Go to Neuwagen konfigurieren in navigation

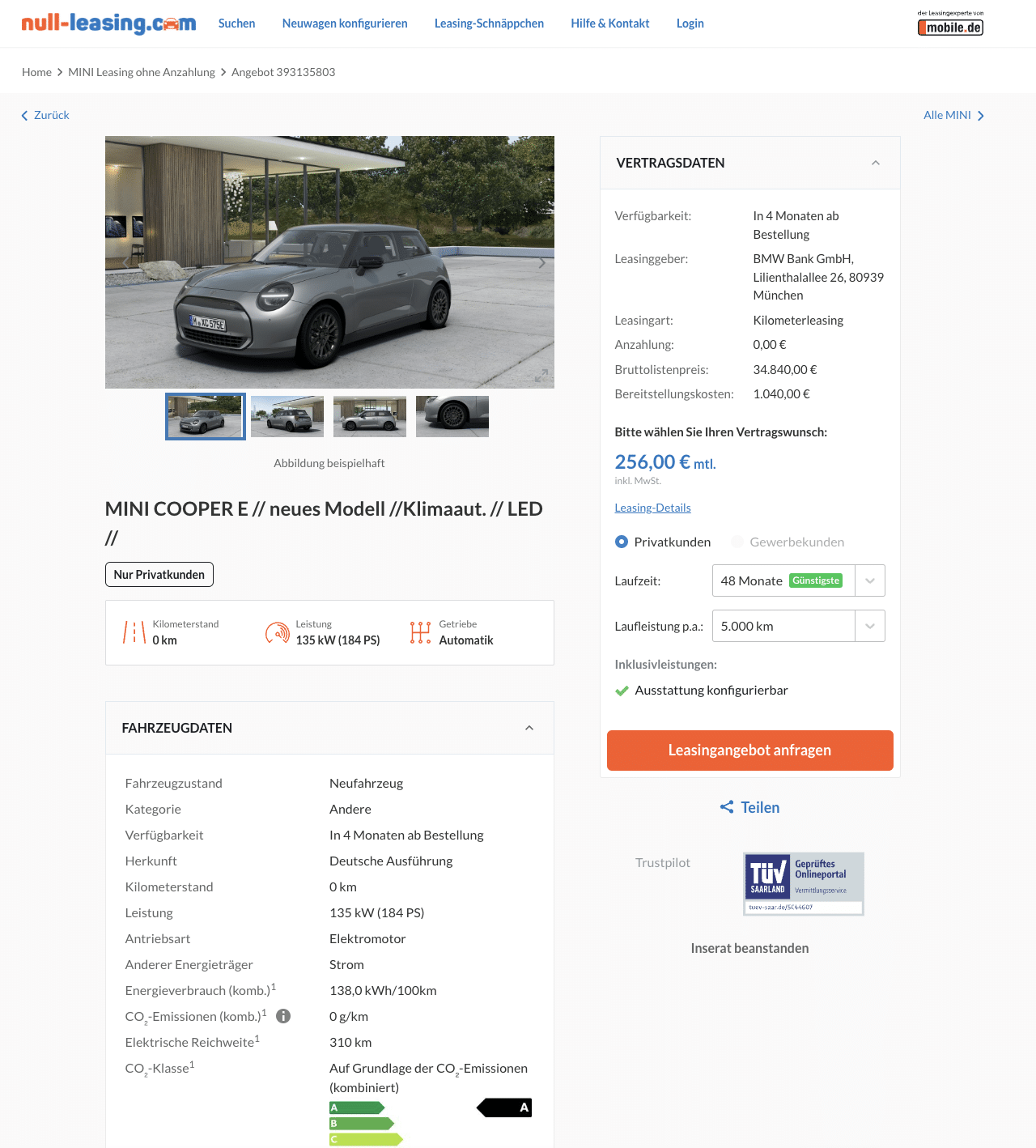[x=345, y=23]
